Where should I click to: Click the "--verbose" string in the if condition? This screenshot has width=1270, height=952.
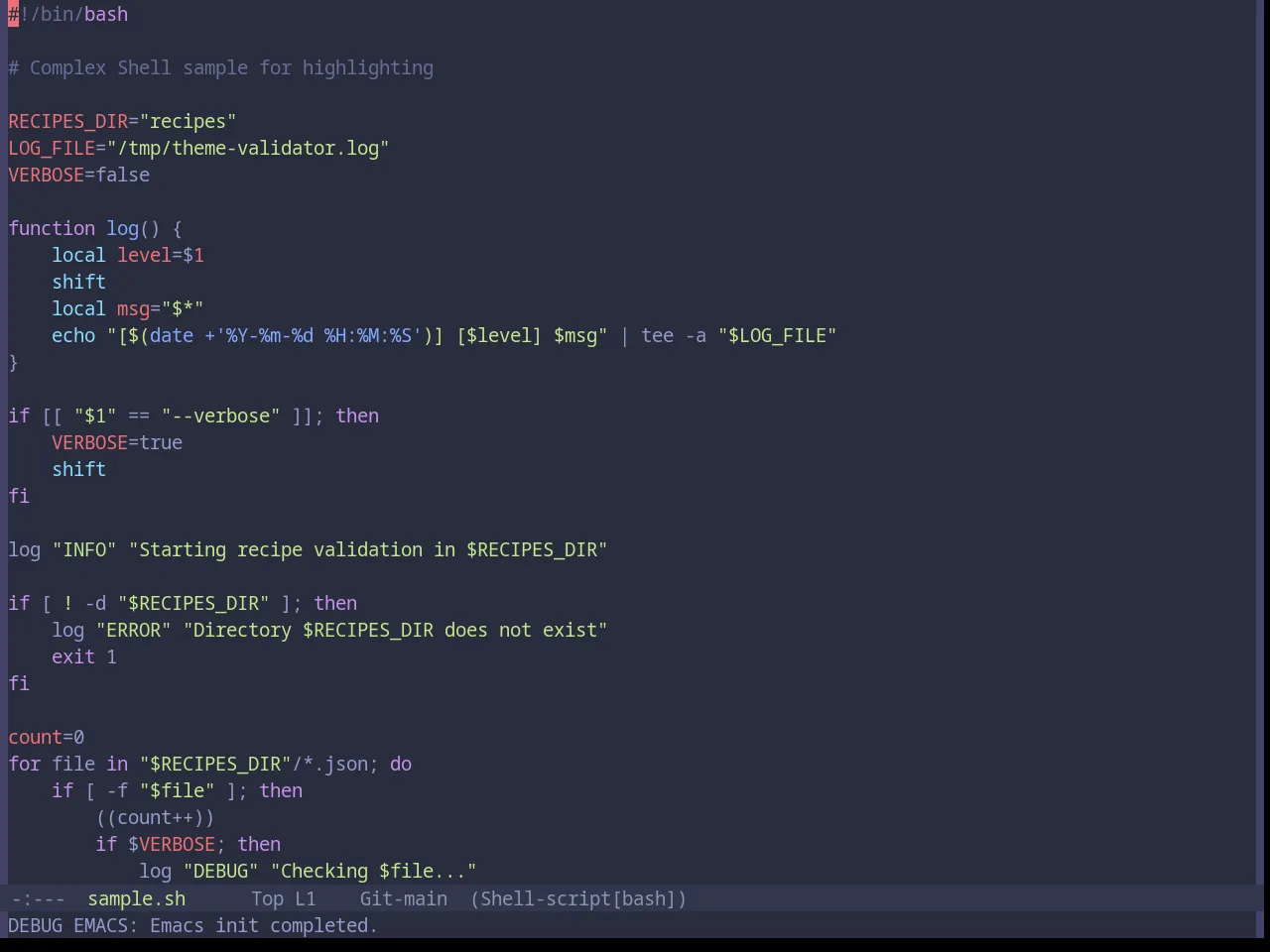tap(220, 416)
